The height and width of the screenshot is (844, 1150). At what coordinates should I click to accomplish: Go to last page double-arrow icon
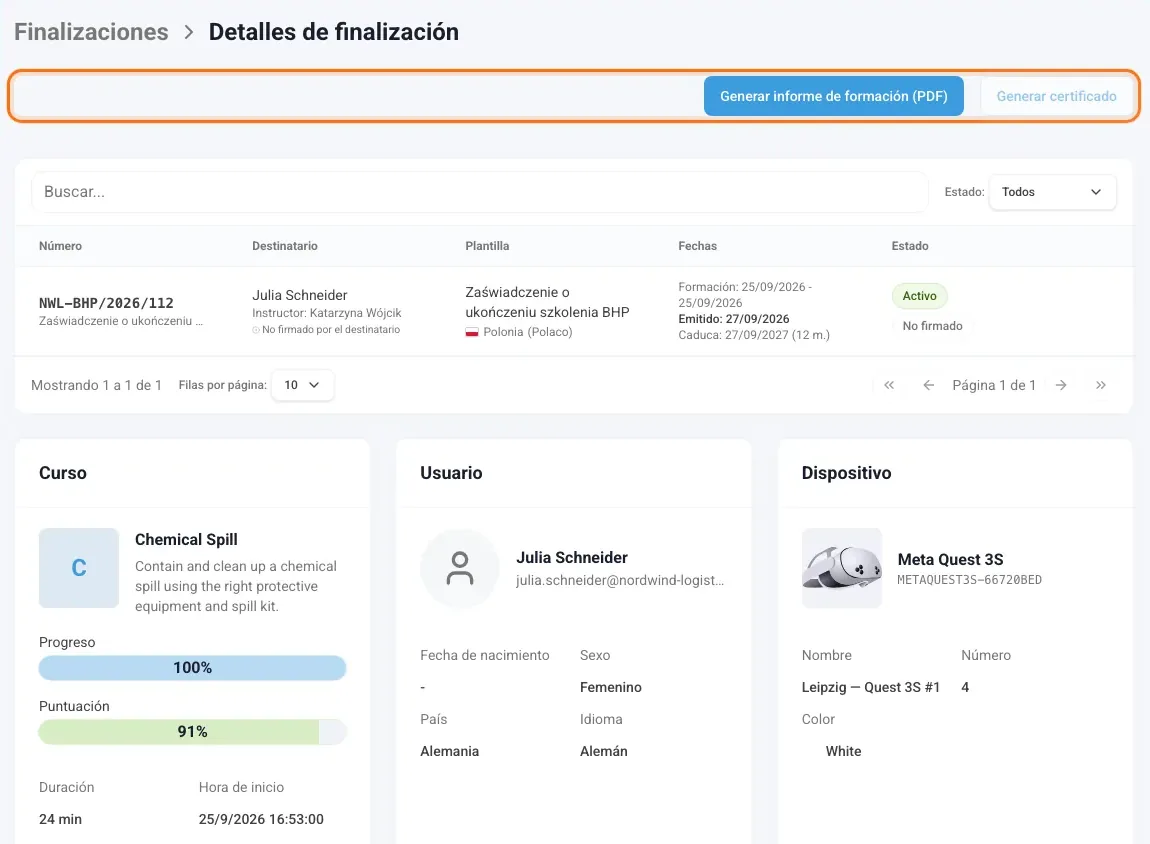click(x=1101, y=385)
